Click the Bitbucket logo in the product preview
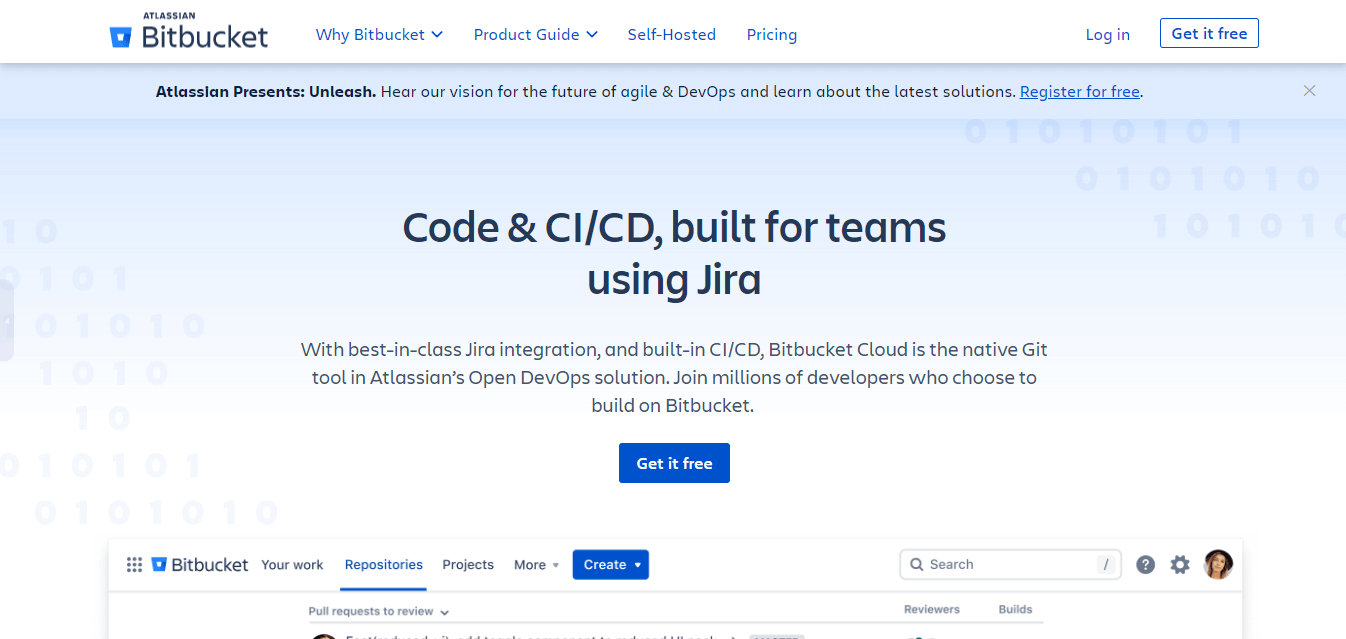The width and height of the screenshot is (1346, 639). (200, 565)
